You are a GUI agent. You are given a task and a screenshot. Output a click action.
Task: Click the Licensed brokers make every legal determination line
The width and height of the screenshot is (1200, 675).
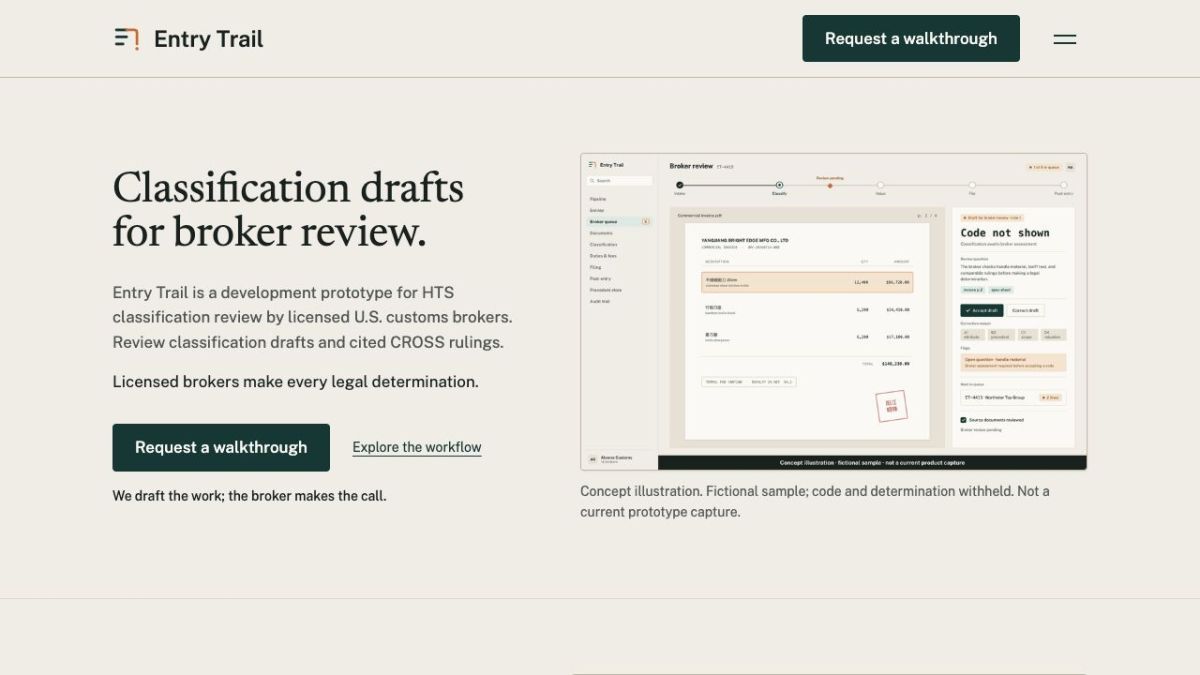tap(295, 382)
